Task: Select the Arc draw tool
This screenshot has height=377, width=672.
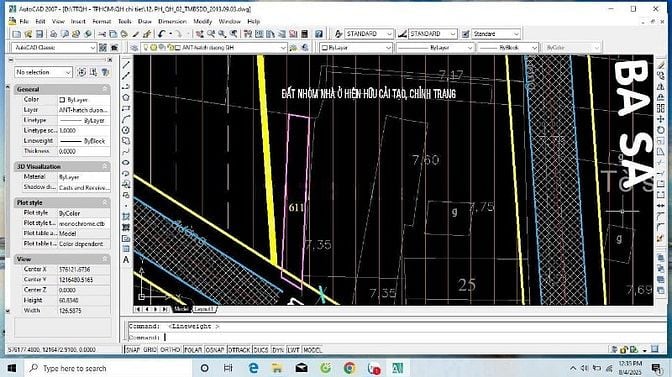Action: (x=126, y=119)
